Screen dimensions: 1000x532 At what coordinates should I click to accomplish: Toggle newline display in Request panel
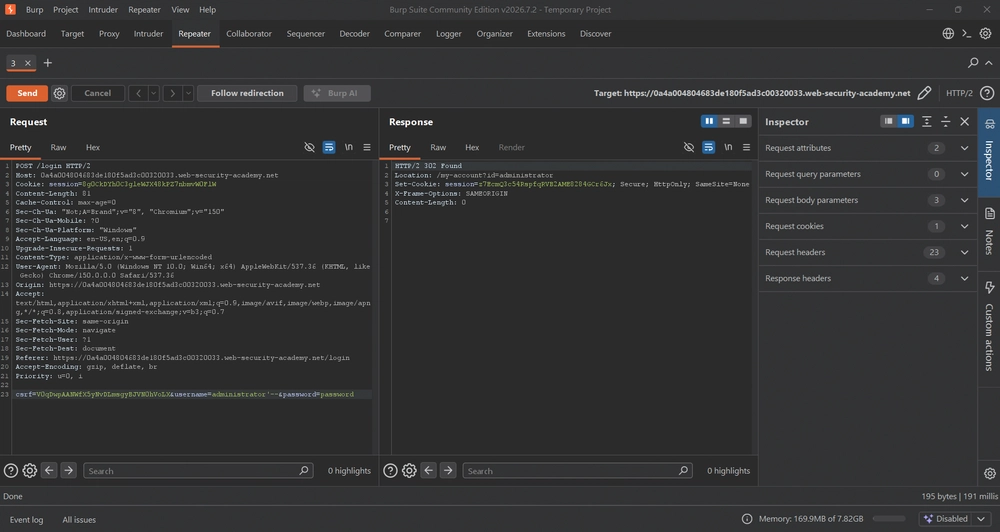coord(349,147)
